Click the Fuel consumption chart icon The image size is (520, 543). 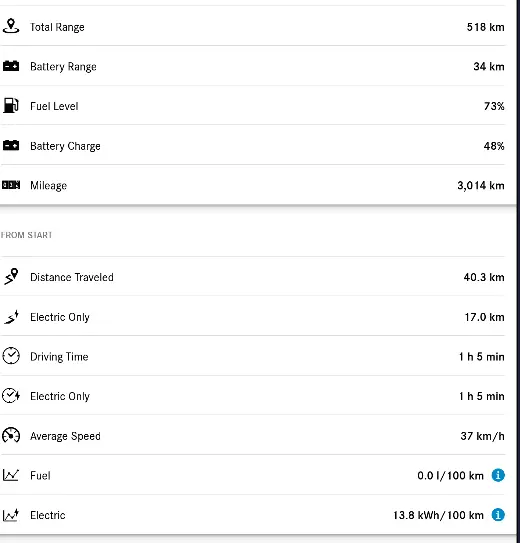(x=11, y=475)
